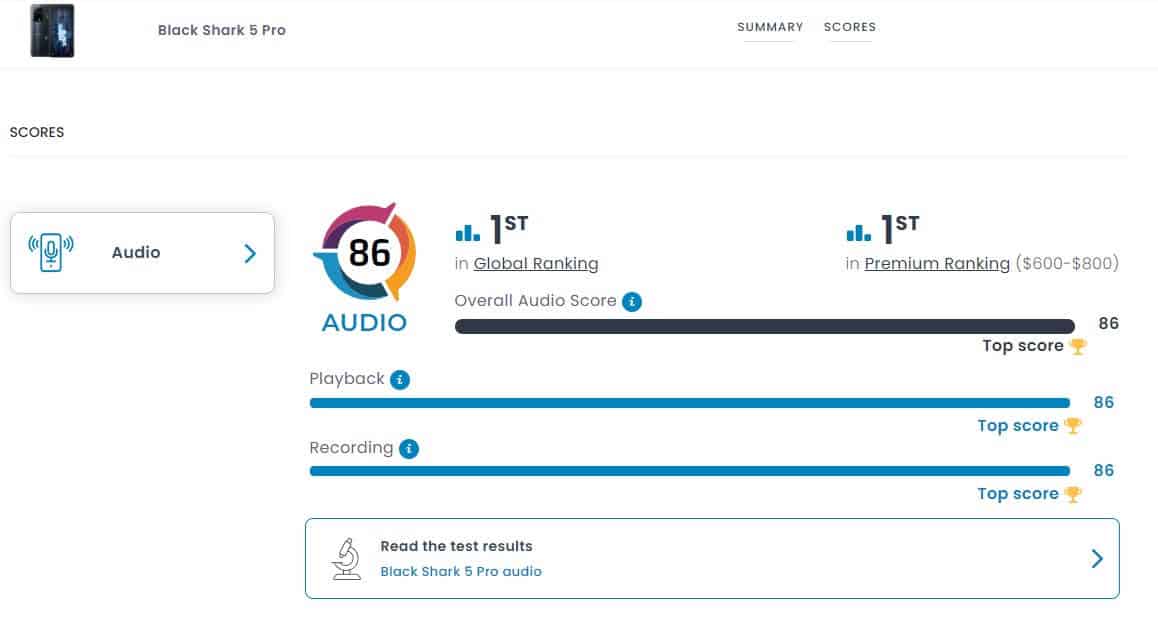This screenshot has width=1158, height=634.
Task: Open the Black Shark 5 Pro audio link
Action: tap(461, 571)
